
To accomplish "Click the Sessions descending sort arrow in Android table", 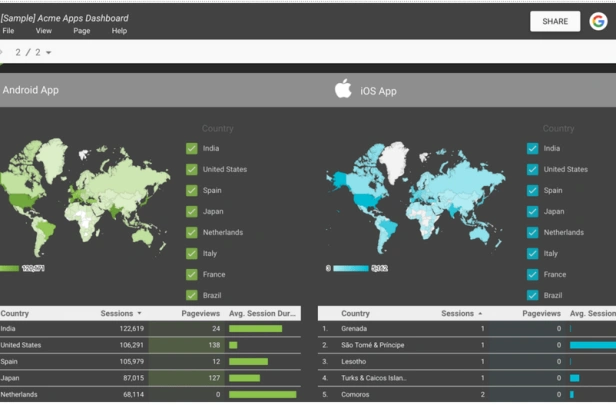I will pos(139,313).
